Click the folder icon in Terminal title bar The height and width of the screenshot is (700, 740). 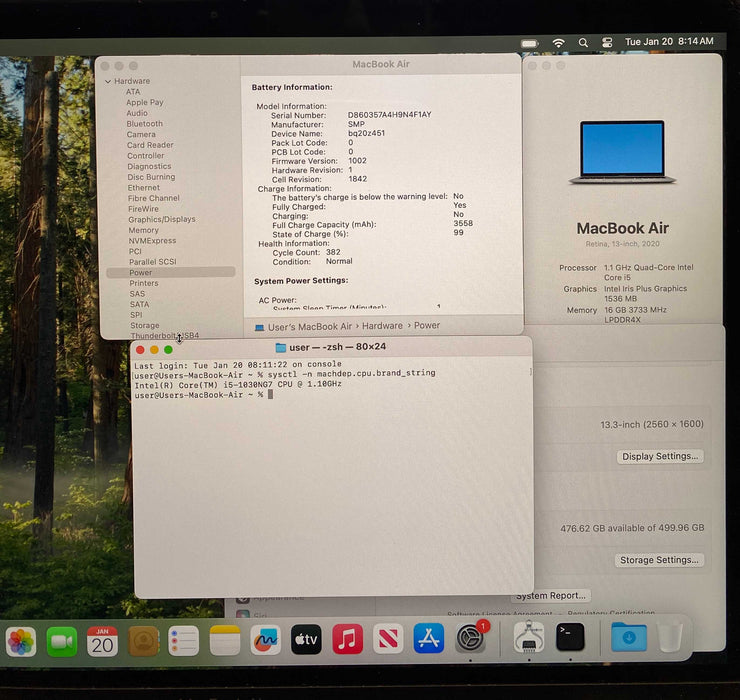pos(280,347)
